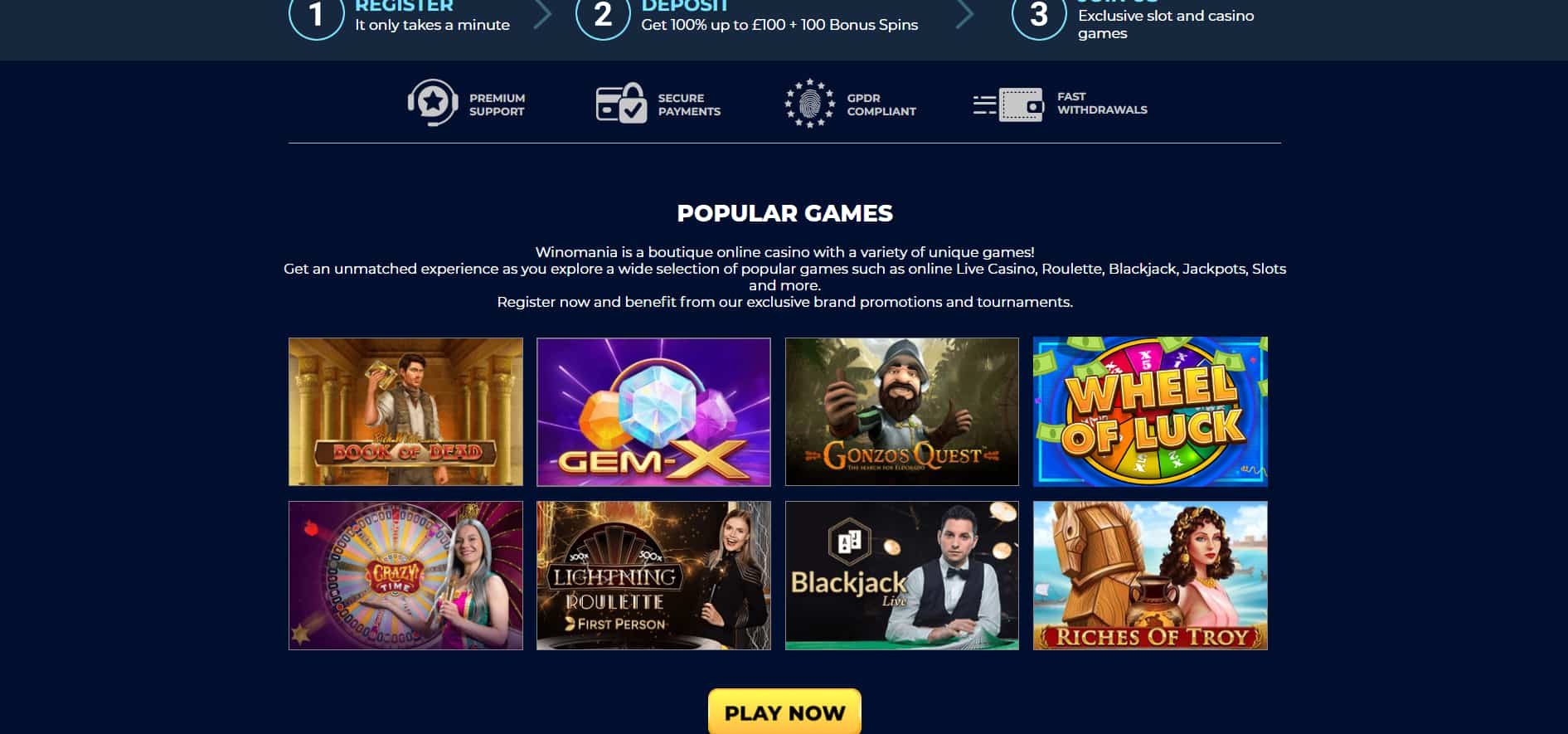The width and height of the screenshot is (1568, 734).
Task: Click the Secure Payments label
Action: [689, 105]
